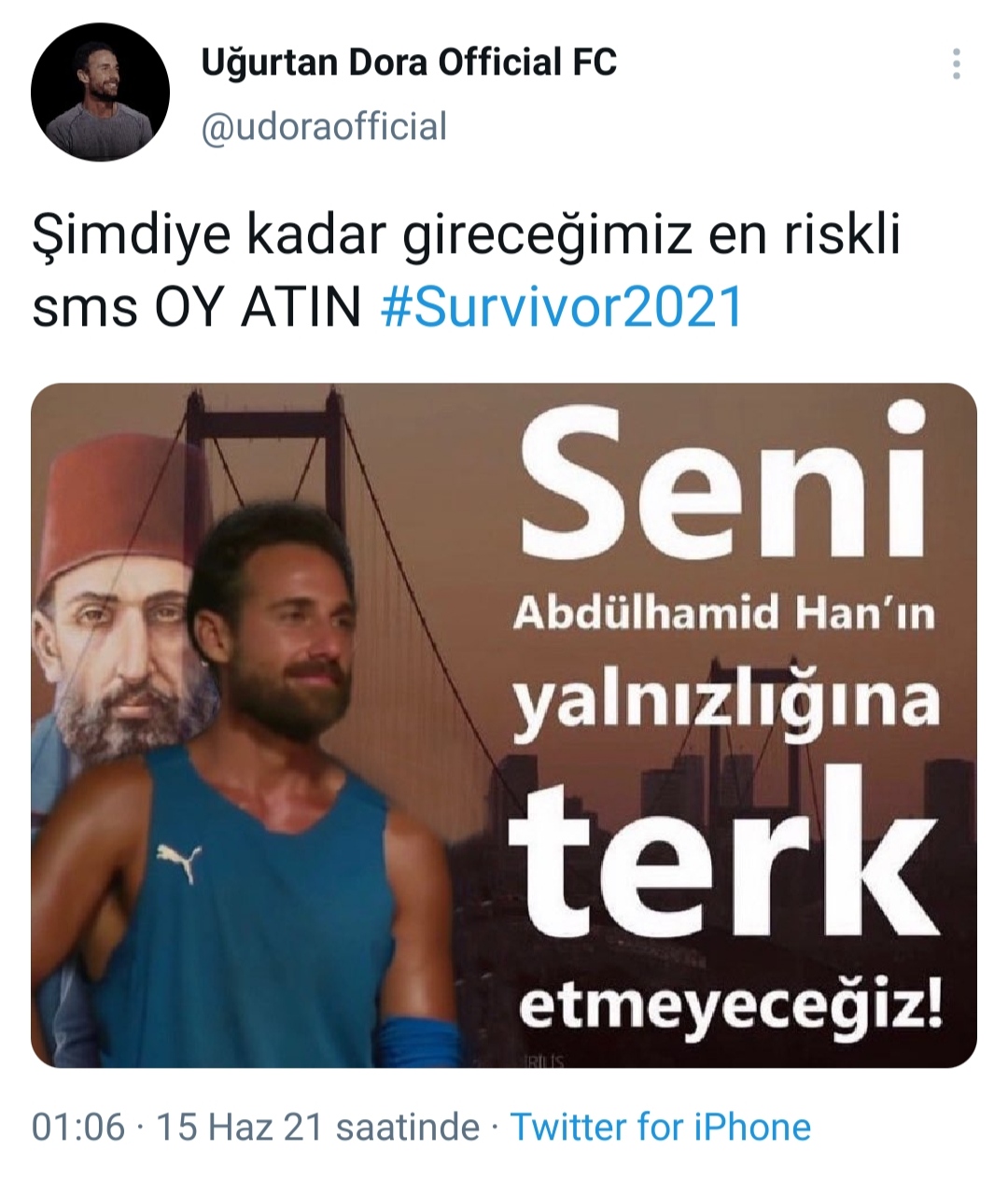Open the Uğurtan Dora profile avatar
Image resolution: width=1008 pixels, height=1178 pixels.
click(101, 92)
